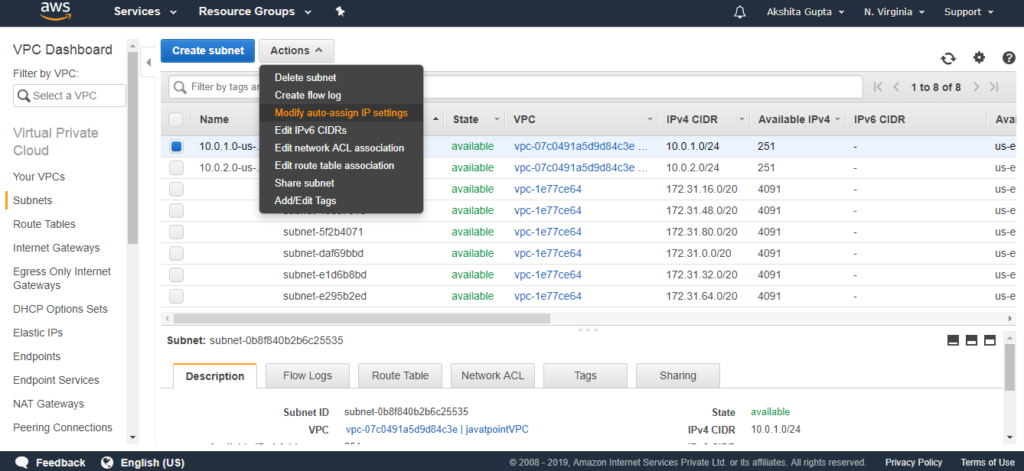
Task: Open the help question mark icon
Action: [x=1009, y=57]
